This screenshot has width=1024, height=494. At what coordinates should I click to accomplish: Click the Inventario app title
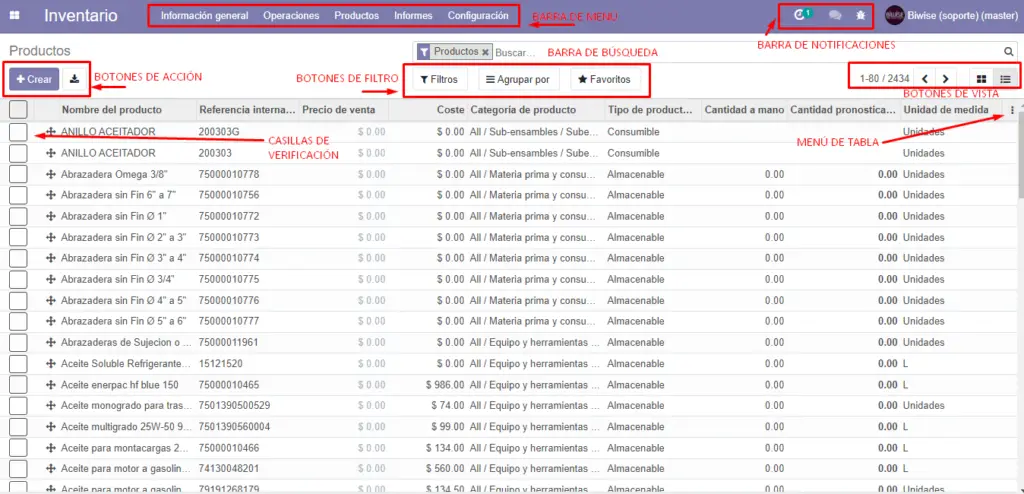tap(81, 16)
